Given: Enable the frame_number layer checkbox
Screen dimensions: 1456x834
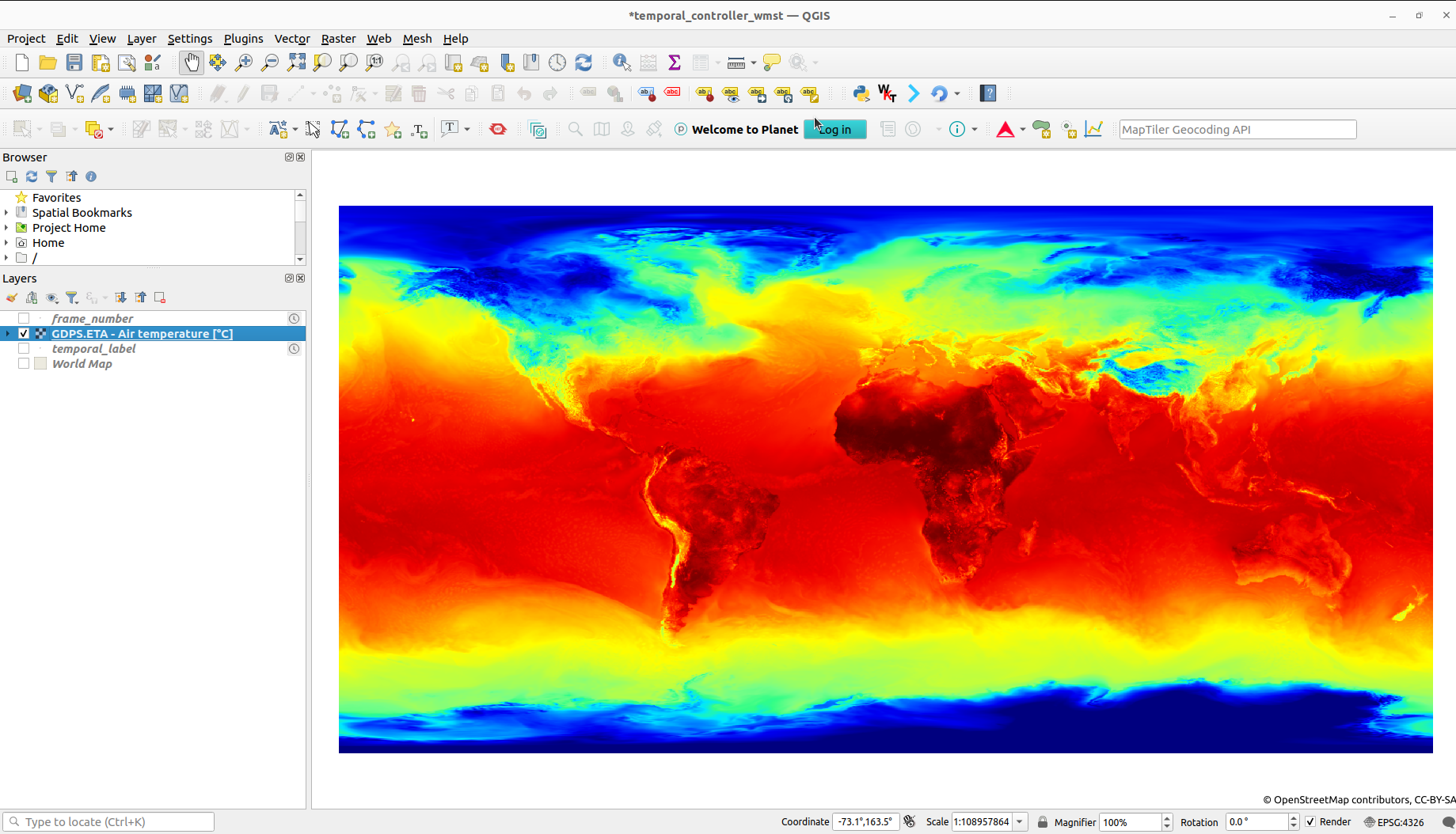Looking at the screenshot, I should click(24, 319).
